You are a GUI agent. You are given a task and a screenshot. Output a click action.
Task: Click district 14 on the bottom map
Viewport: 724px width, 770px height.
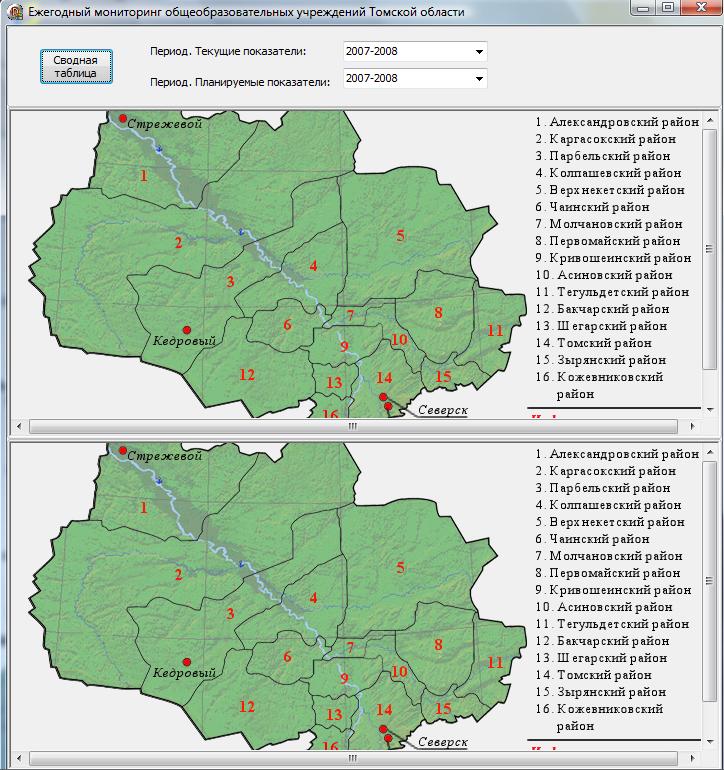tap(384, 710)
